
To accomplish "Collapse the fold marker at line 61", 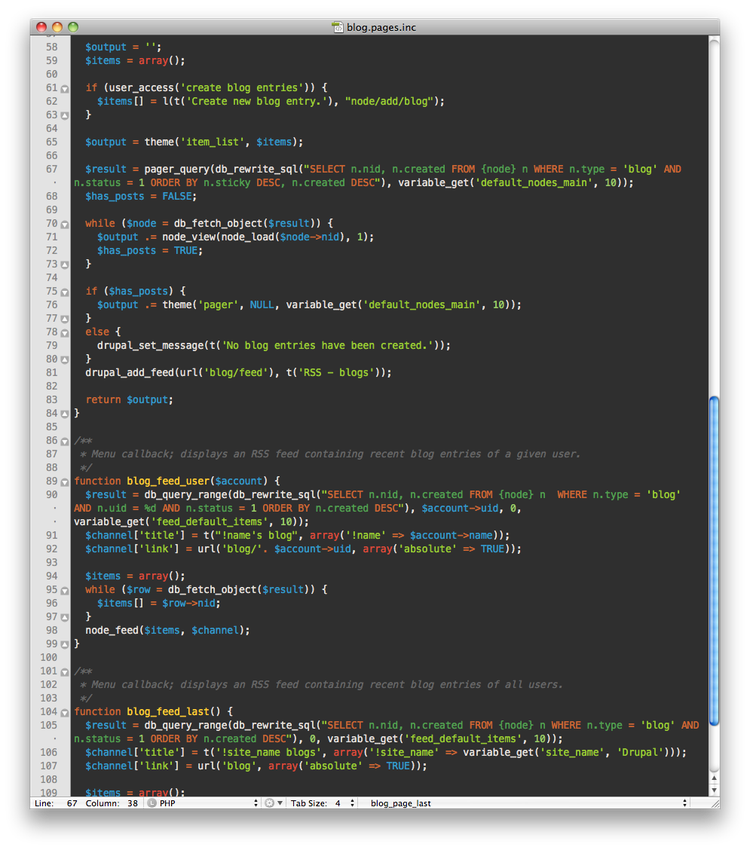I will click(64, 89).
